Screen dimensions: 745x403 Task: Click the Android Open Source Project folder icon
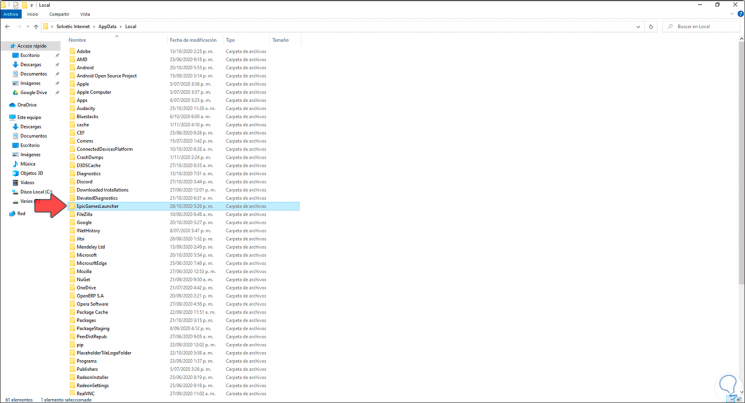(72, 76)
